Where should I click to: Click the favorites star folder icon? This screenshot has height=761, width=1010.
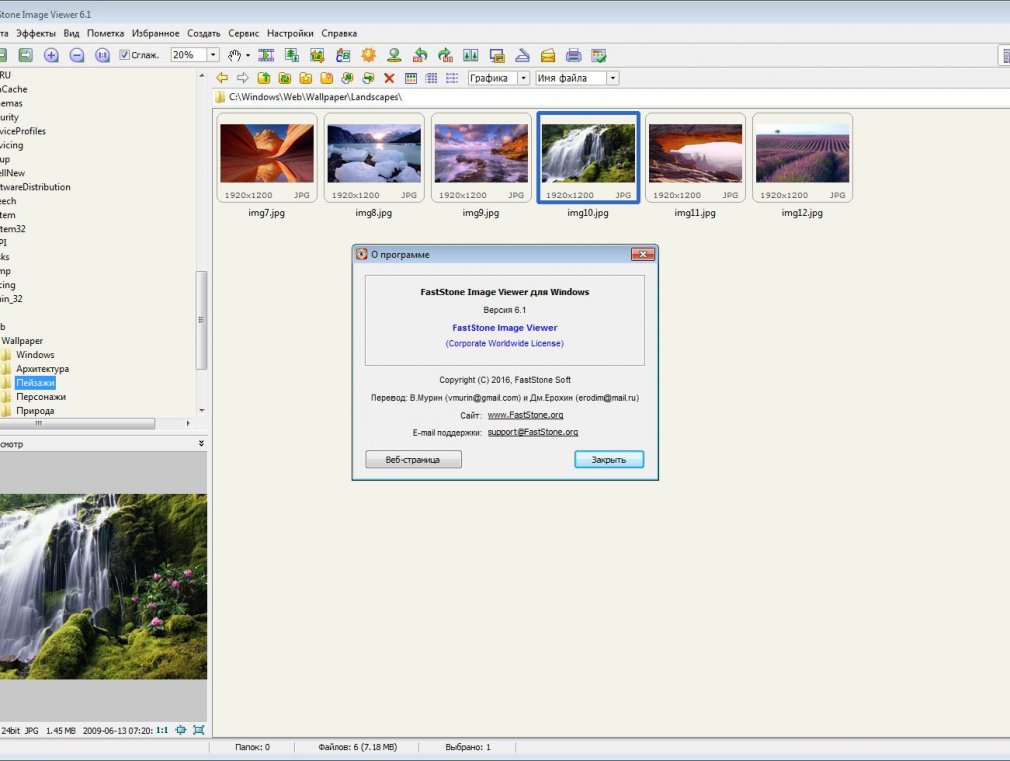click(306, 78)
